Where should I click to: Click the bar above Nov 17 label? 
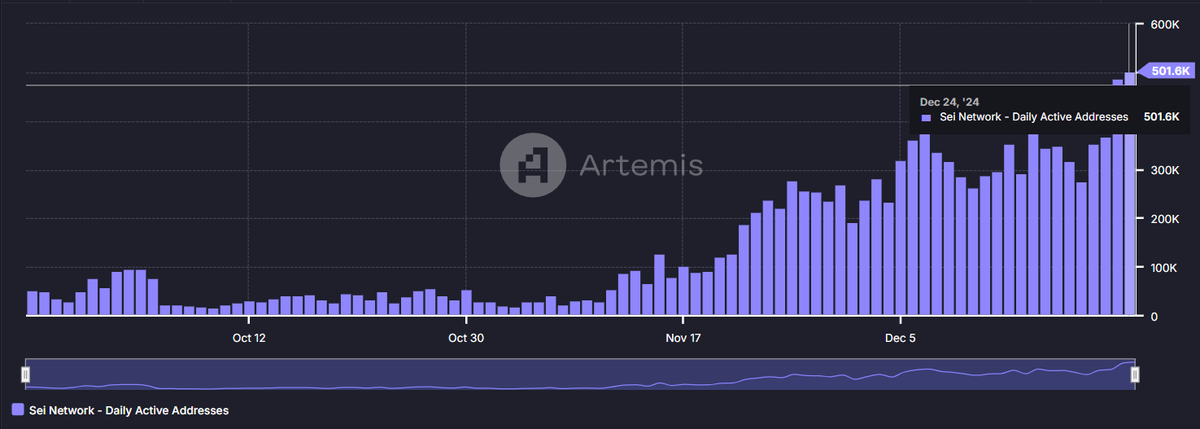pos(683,291)
